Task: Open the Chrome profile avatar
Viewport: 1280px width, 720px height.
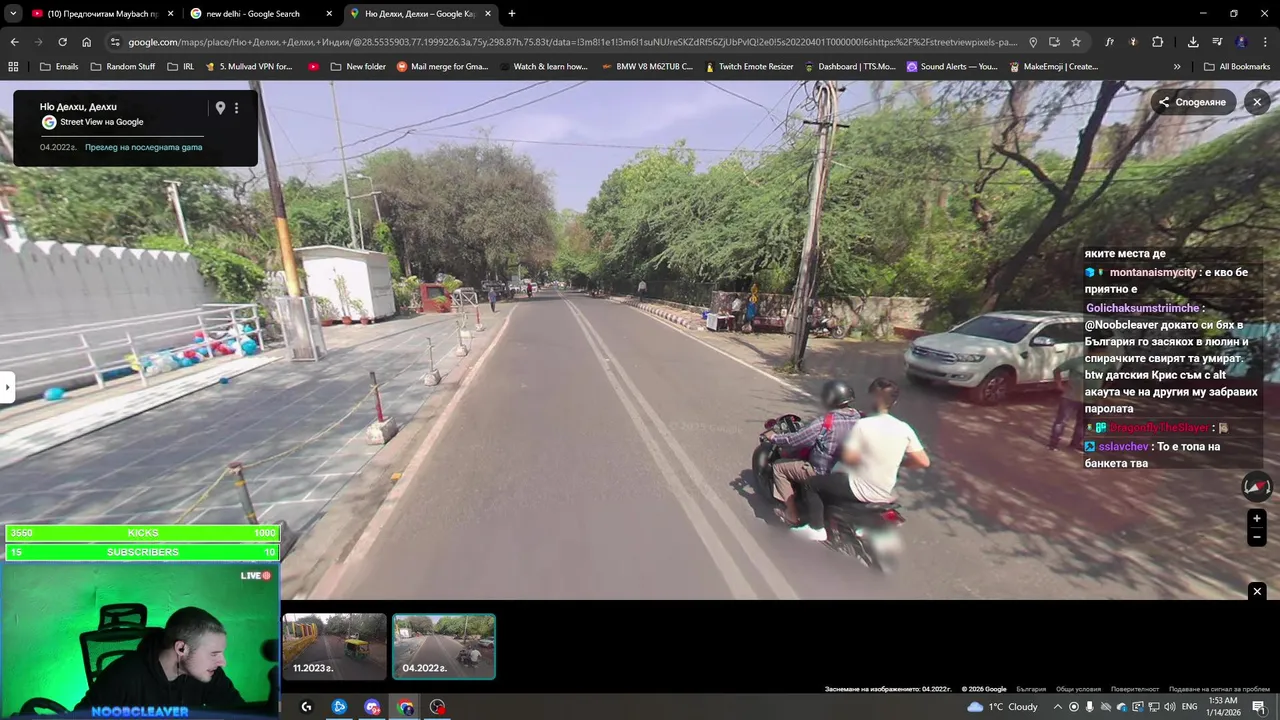Action: tap(1241, 42)
